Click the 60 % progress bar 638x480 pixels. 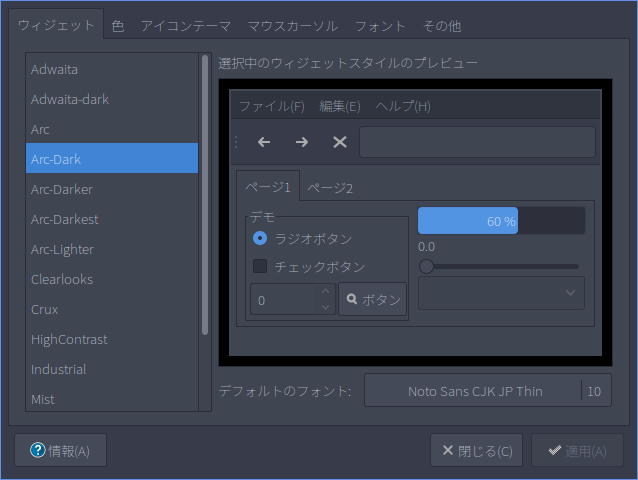point(502,220)
